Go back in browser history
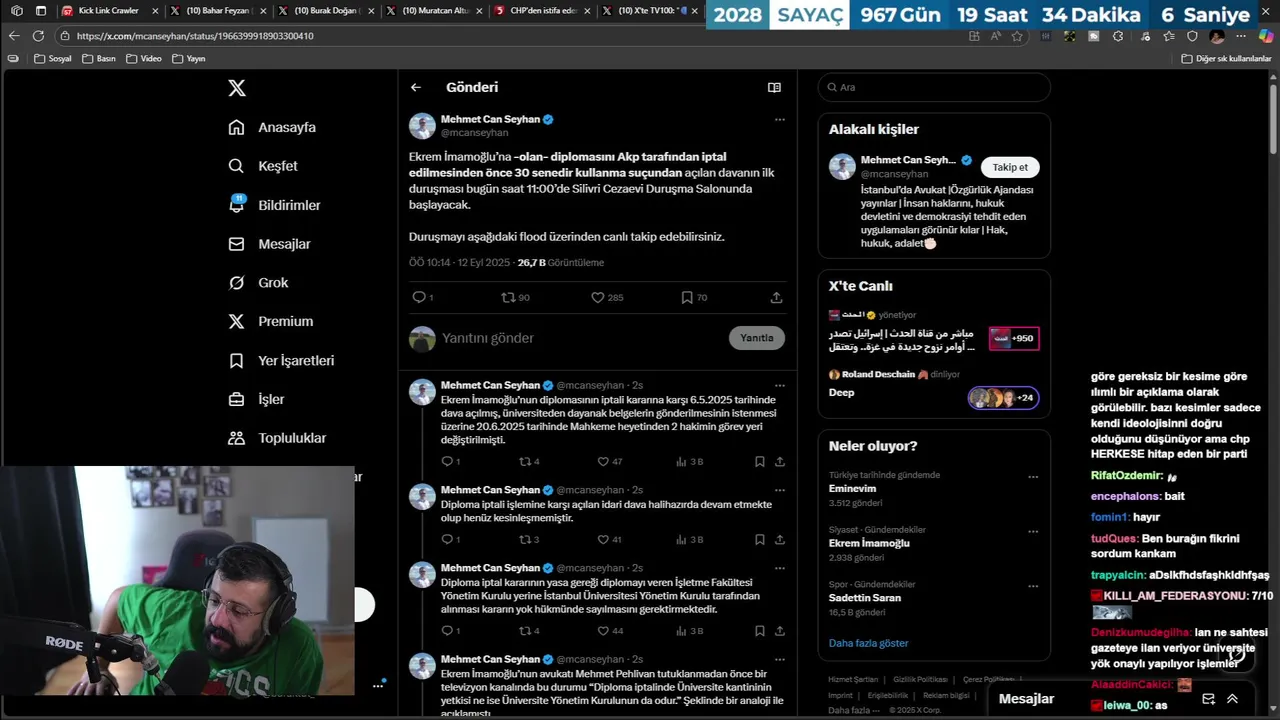This screenshot has height=720, width=1280. click(x=14, y=36)
